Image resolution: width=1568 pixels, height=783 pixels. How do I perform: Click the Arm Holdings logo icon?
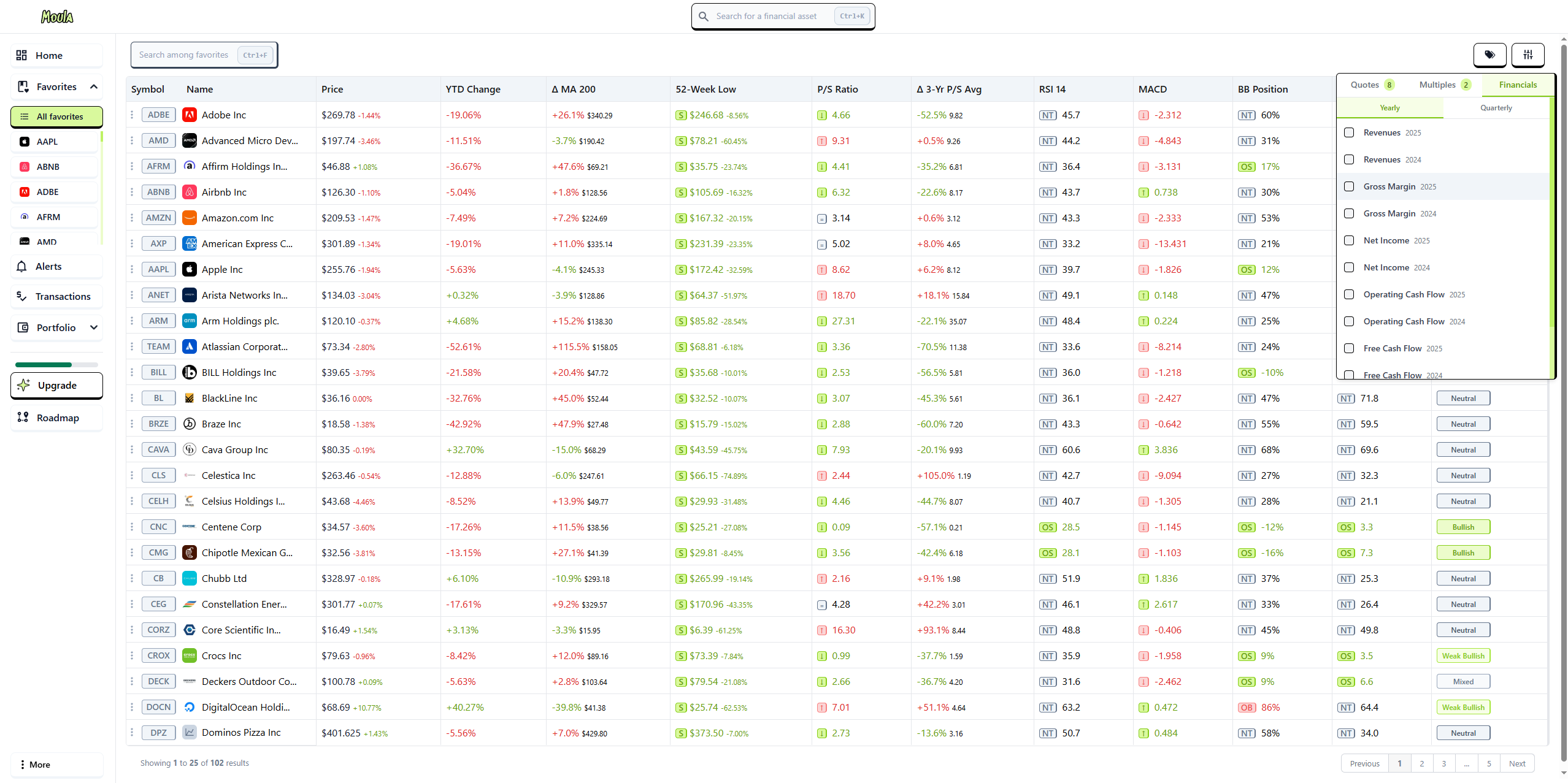[x=190, y=321]
